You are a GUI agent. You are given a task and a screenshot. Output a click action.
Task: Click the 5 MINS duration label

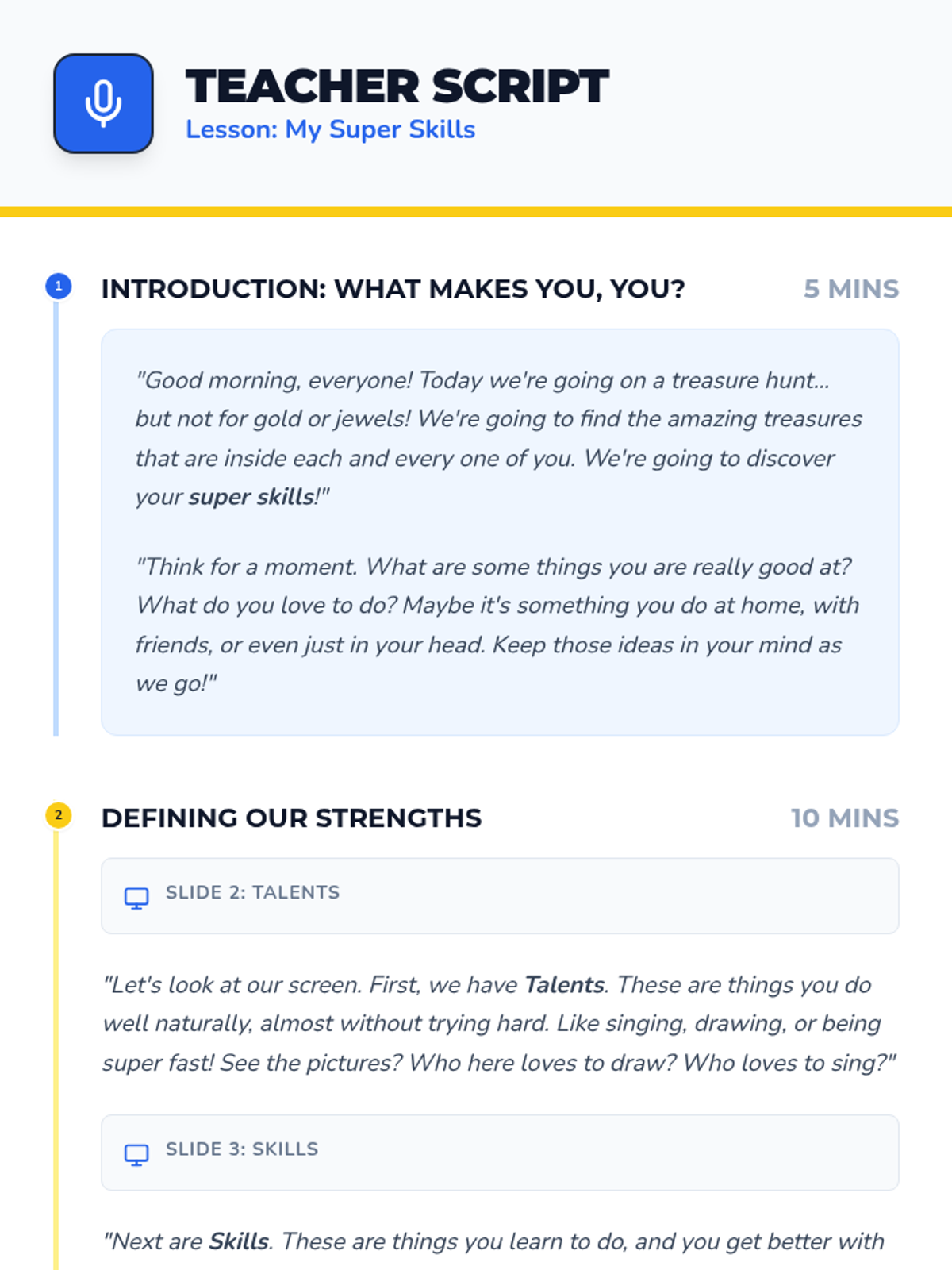(850, 289)
